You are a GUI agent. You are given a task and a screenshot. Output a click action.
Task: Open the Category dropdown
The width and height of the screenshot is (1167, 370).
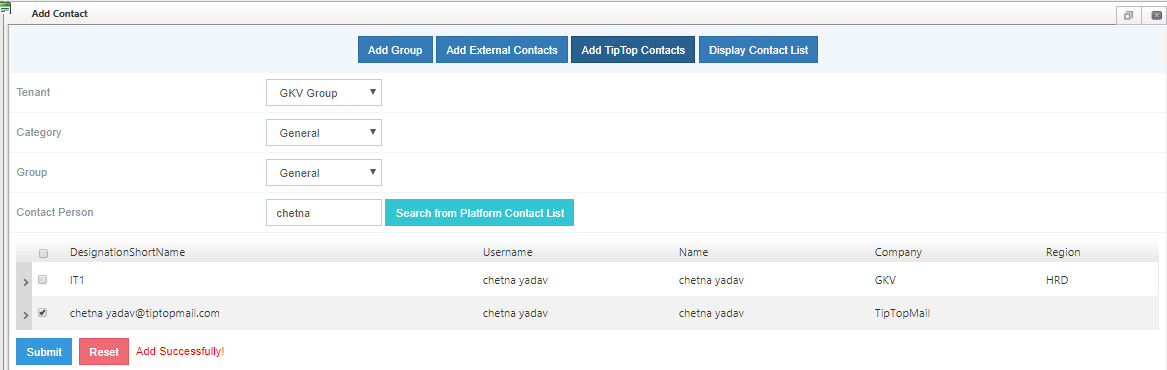[x=324, y=133]
